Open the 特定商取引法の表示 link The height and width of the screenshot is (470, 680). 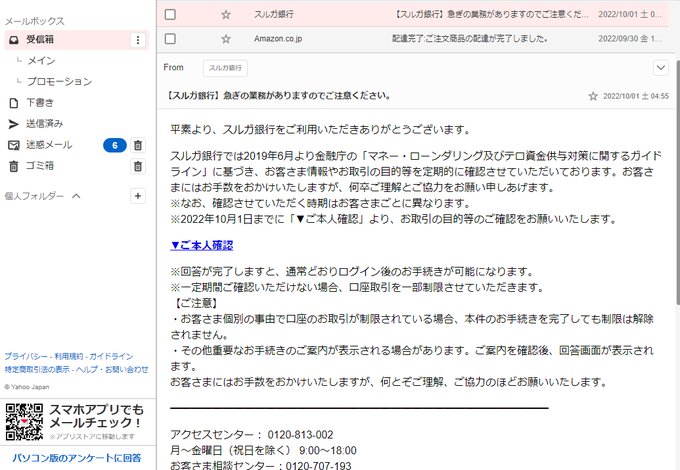(x=37, y=369)
